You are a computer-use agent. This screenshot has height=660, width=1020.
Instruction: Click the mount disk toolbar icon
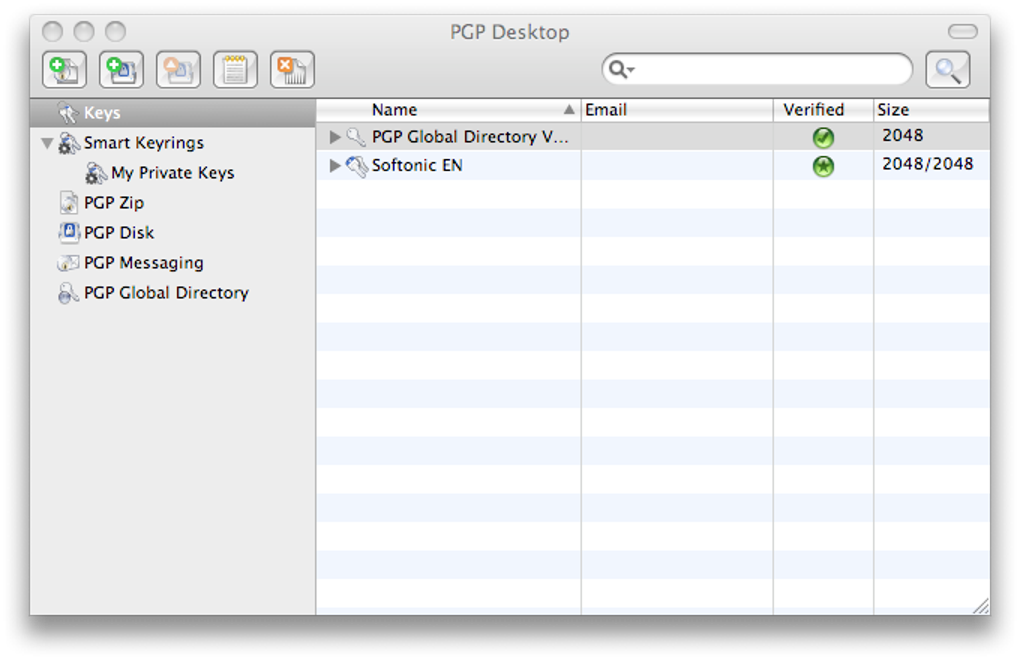click(178, 70)
